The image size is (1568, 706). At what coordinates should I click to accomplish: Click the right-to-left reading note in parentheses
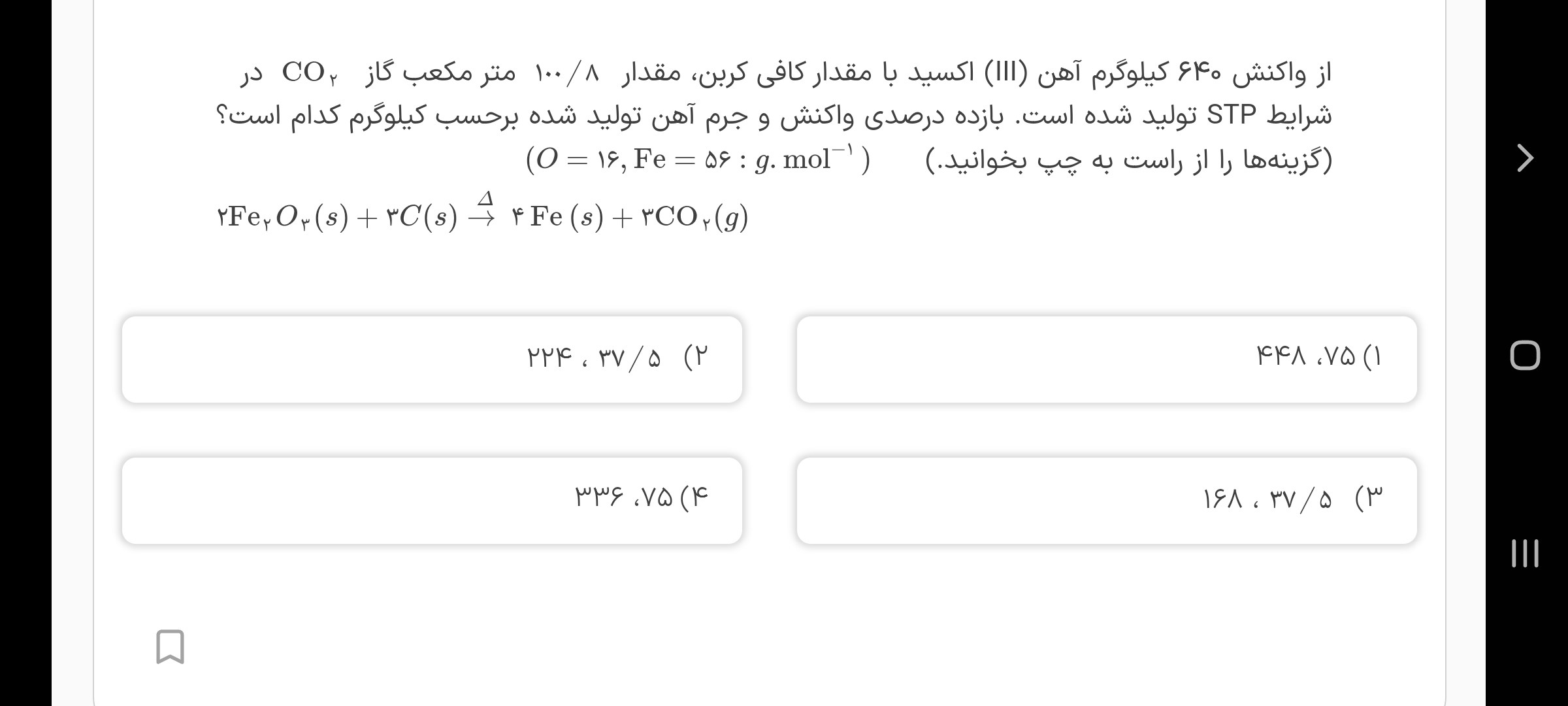1128,160
